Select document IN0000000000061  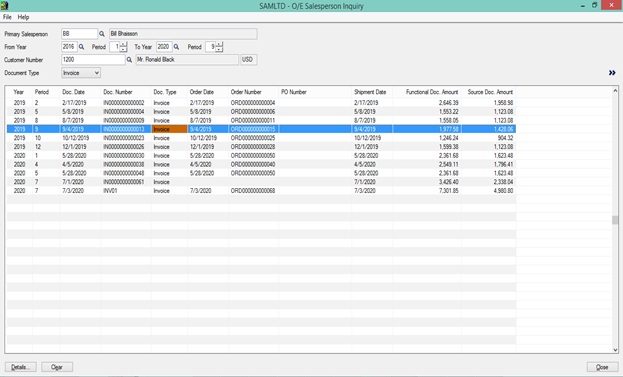(124, 182)
